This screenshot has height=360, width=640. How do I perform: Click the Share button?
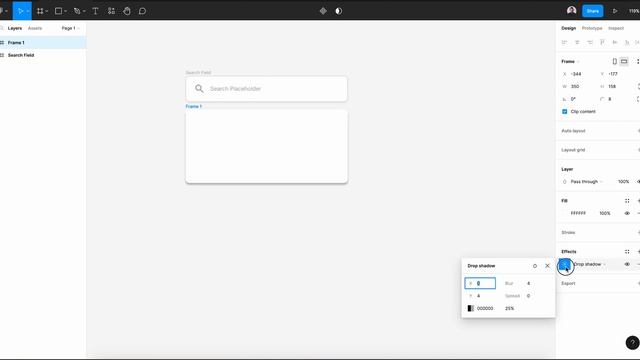[x=592, y=11]
